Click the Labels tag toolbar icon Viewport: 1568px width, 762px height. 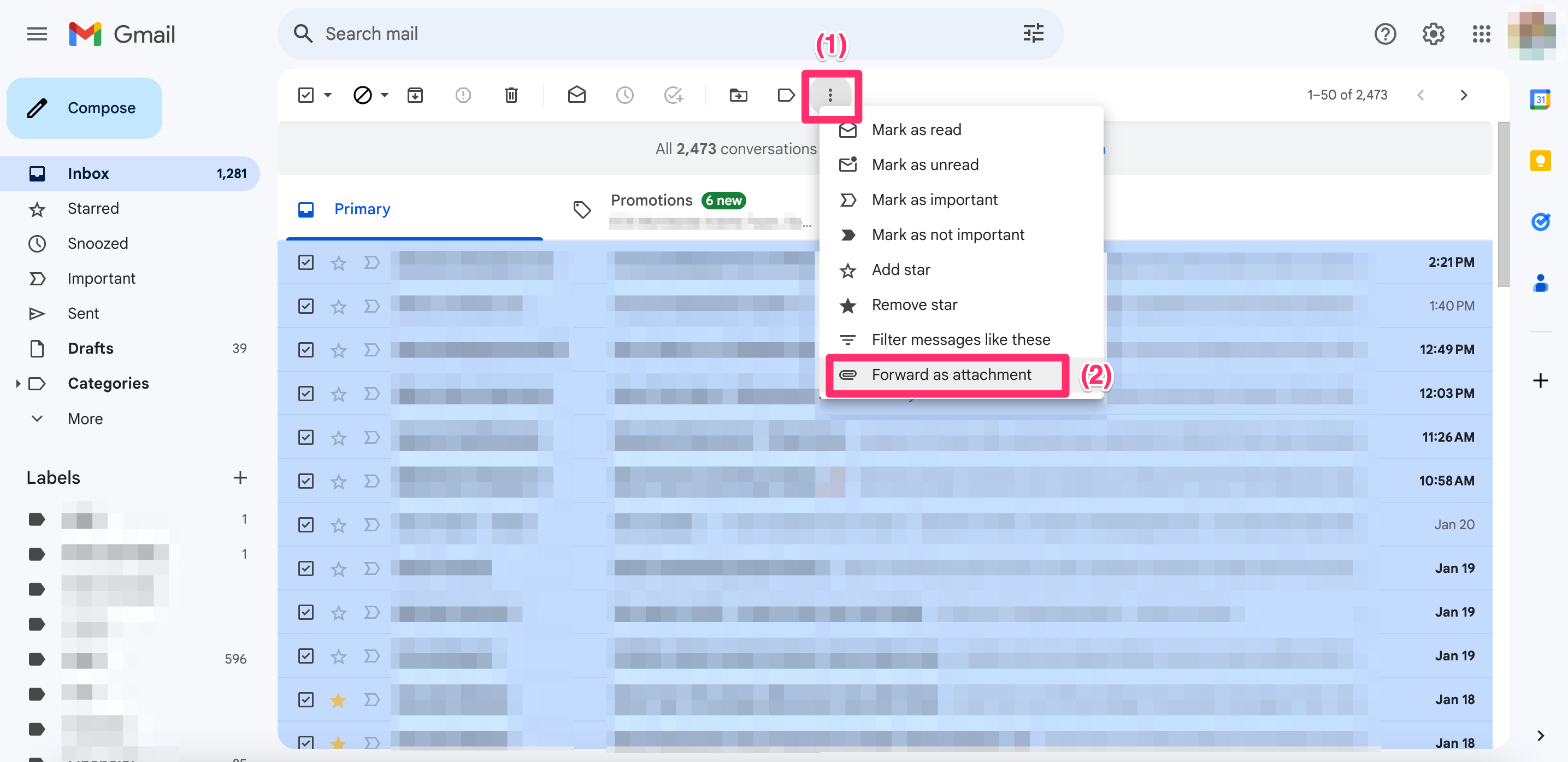(x=786, y=95)
